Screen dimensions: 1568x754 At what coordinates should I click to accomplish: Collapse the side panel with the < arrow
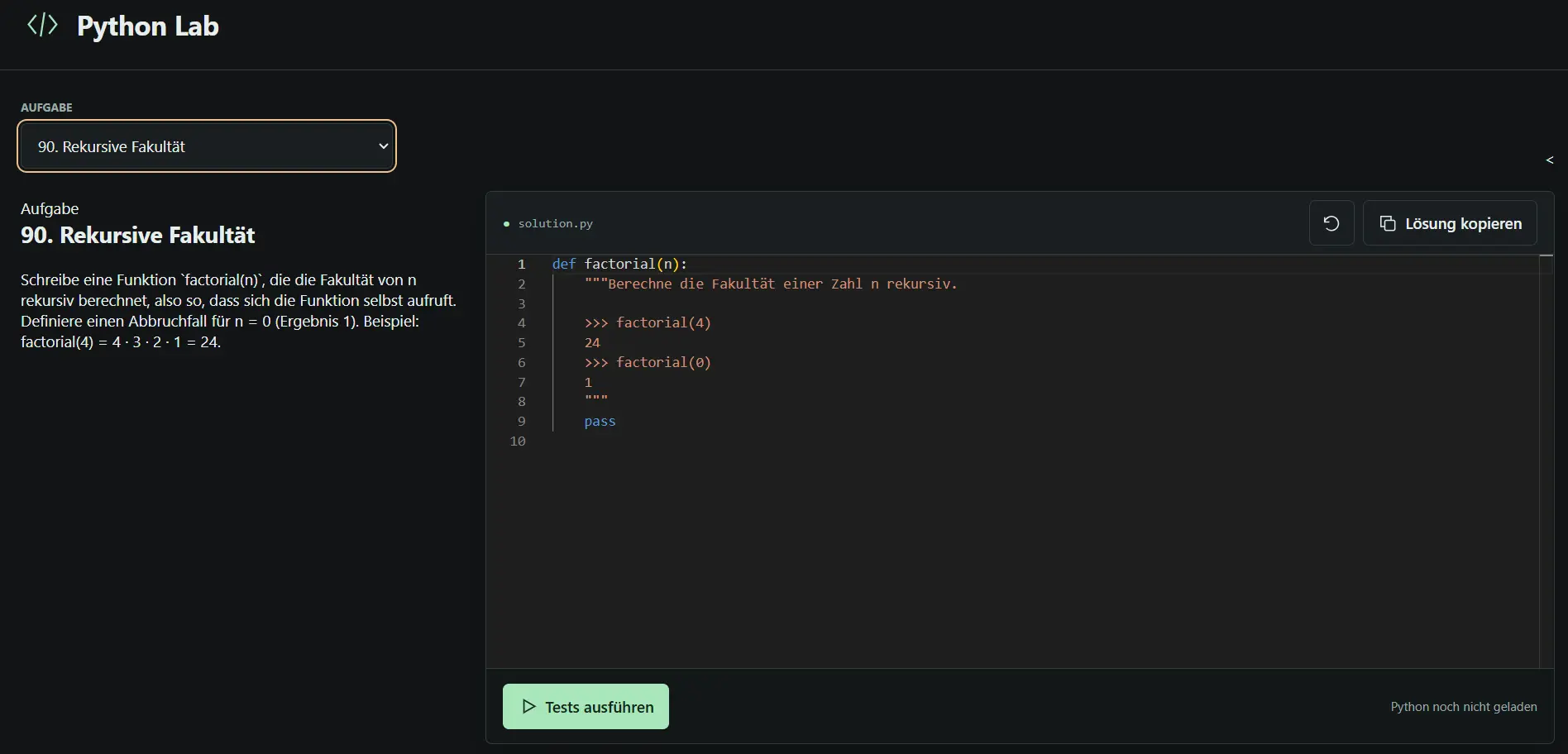(1549, 160)
